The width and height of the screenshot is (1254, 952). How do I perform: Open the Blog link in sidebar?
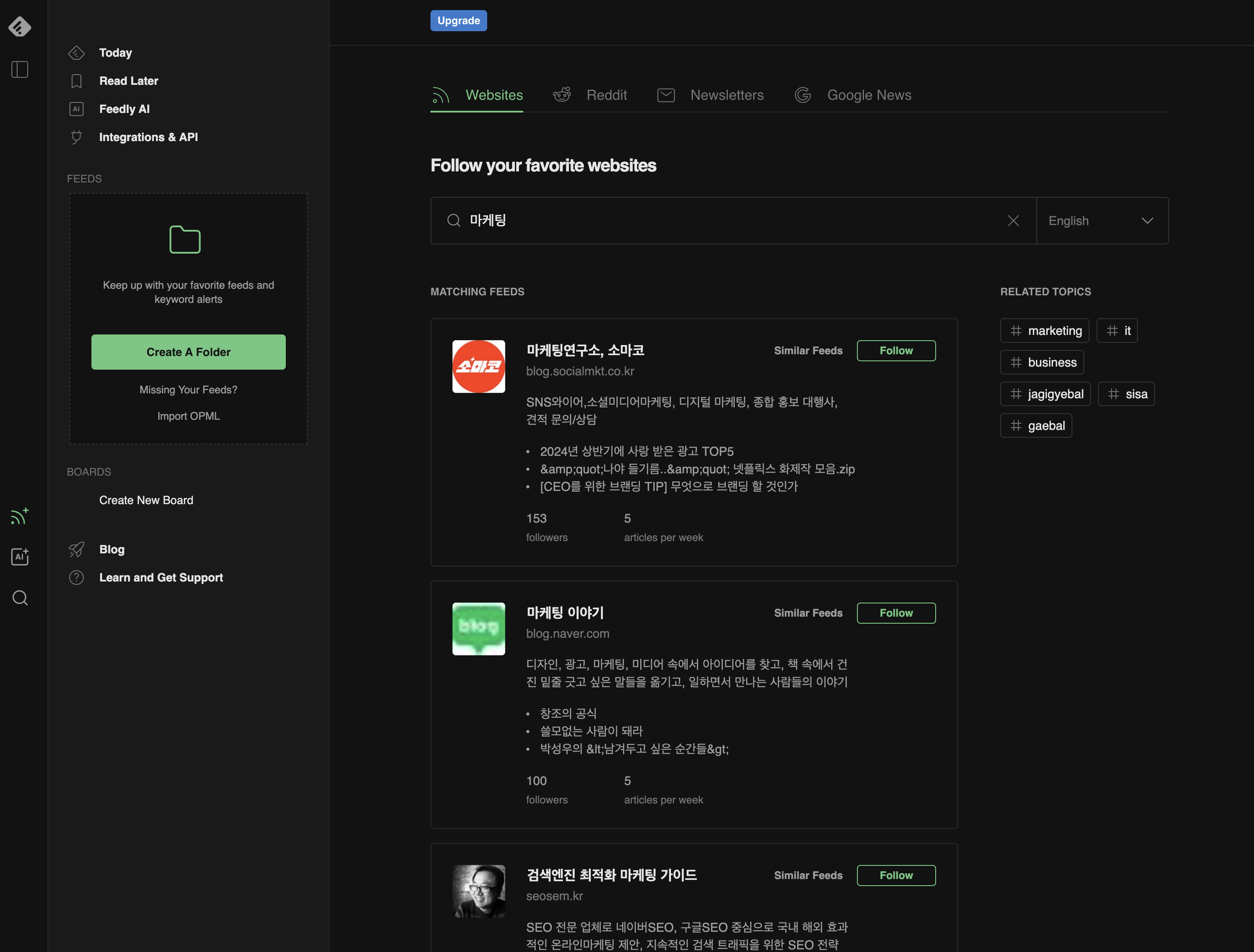112,549
